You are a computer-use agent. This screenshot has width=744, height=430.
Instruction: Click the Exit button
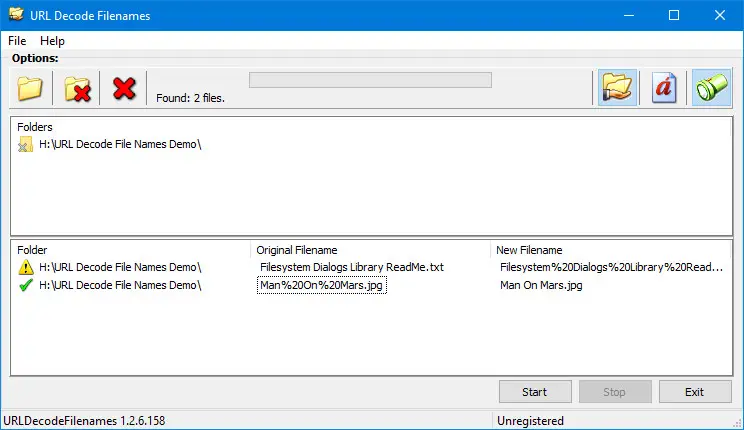coord(695,392)
